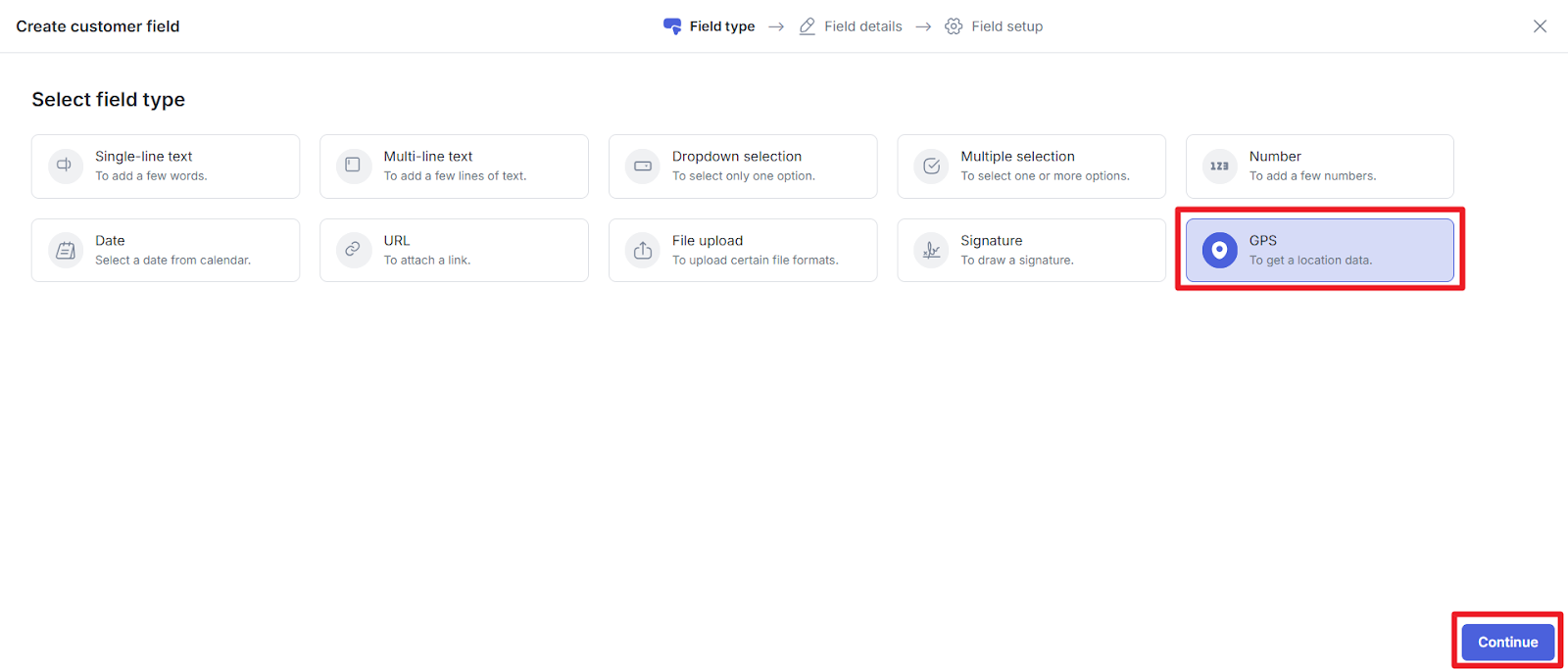This screenshot has width=1568, height=669.
Task: Click the Date calendar icon
Action: point(65,250)
